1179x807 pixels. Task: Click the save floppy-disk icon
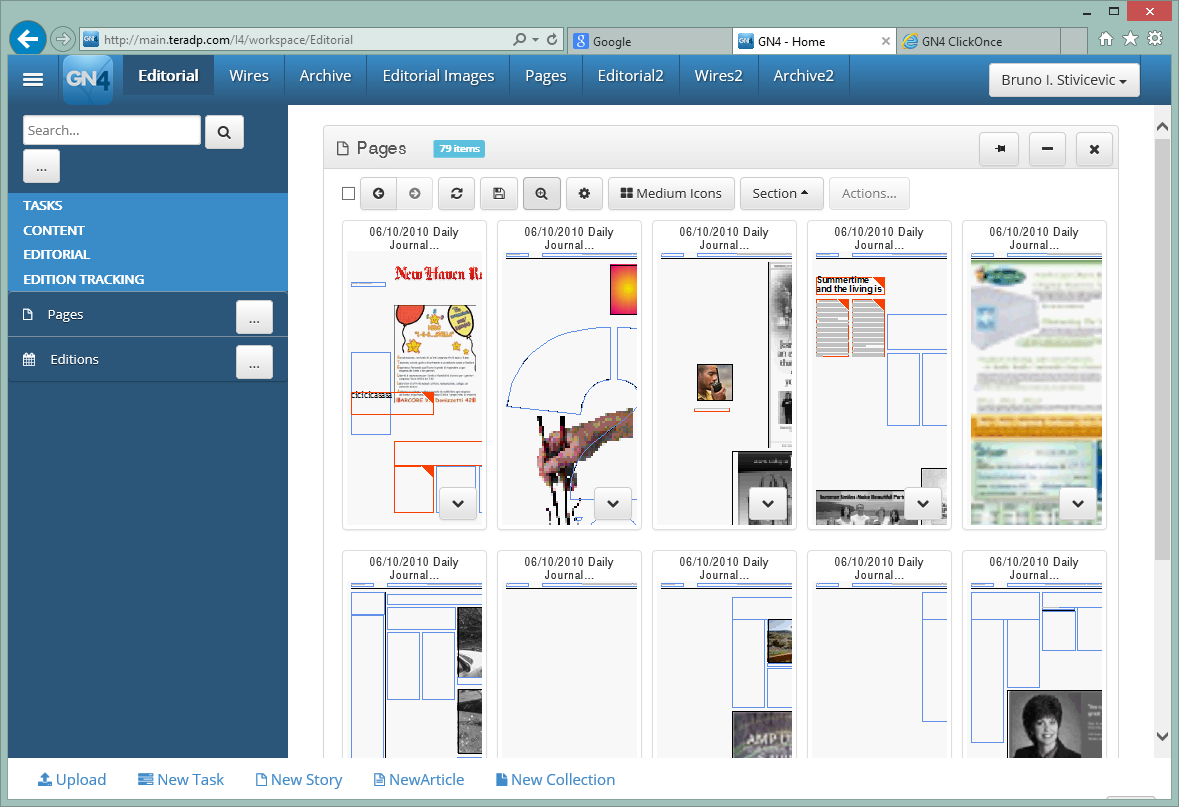pos(499,193)
